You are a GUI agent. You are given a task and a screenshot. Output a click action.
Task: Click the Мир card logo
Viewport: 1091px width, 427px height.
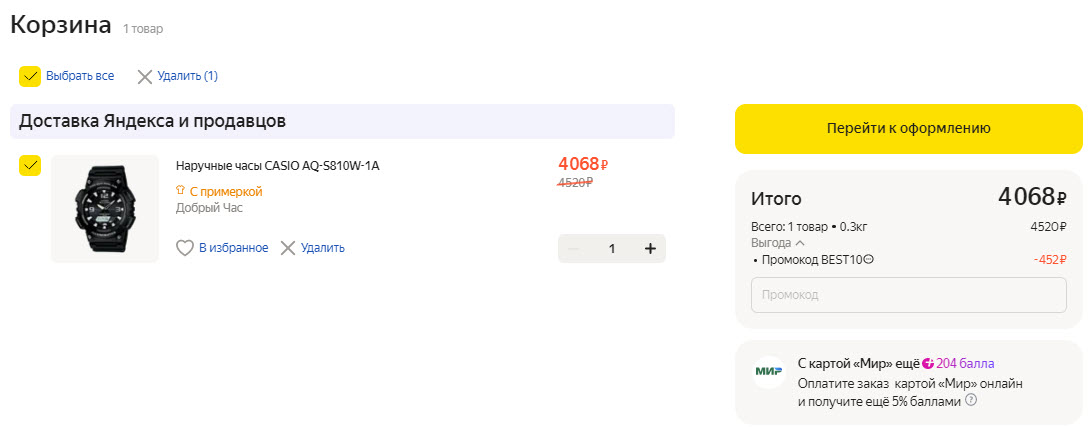click(769, 371)
